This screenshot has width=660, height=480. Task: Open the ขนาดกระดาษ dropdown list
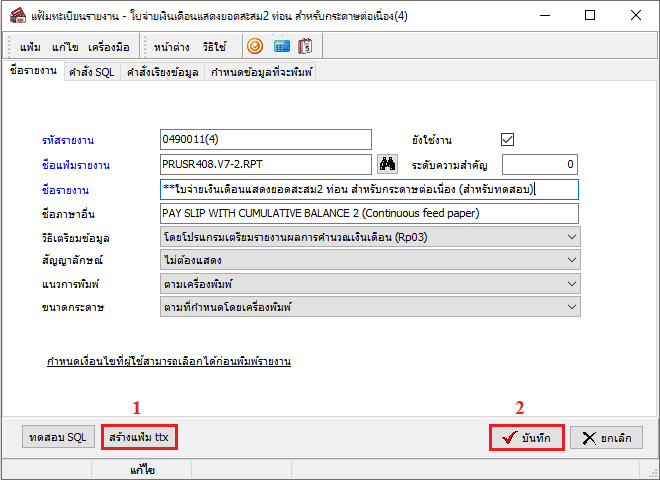[x=571, y=306]
